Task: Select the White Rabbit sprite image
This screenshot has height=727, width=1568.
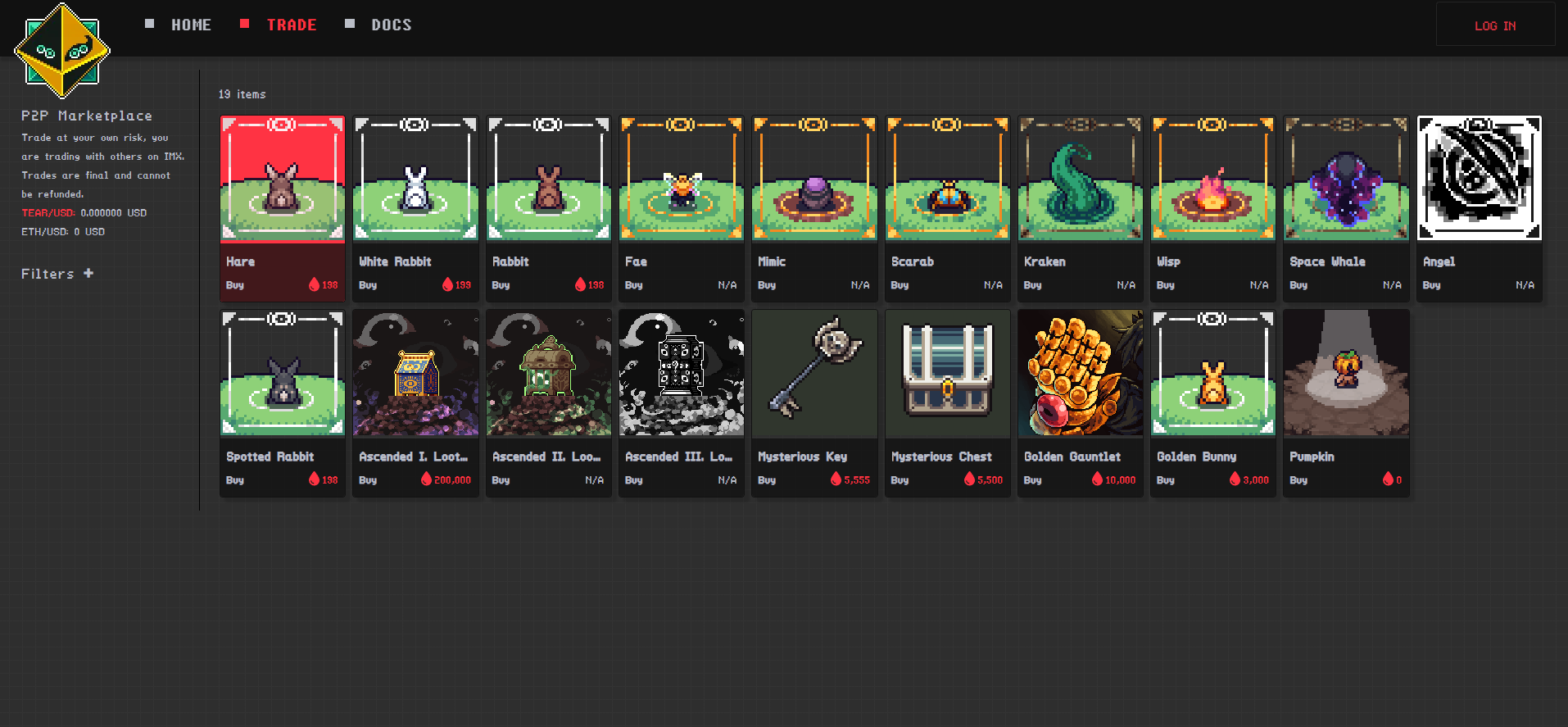Action: point(415,179)
